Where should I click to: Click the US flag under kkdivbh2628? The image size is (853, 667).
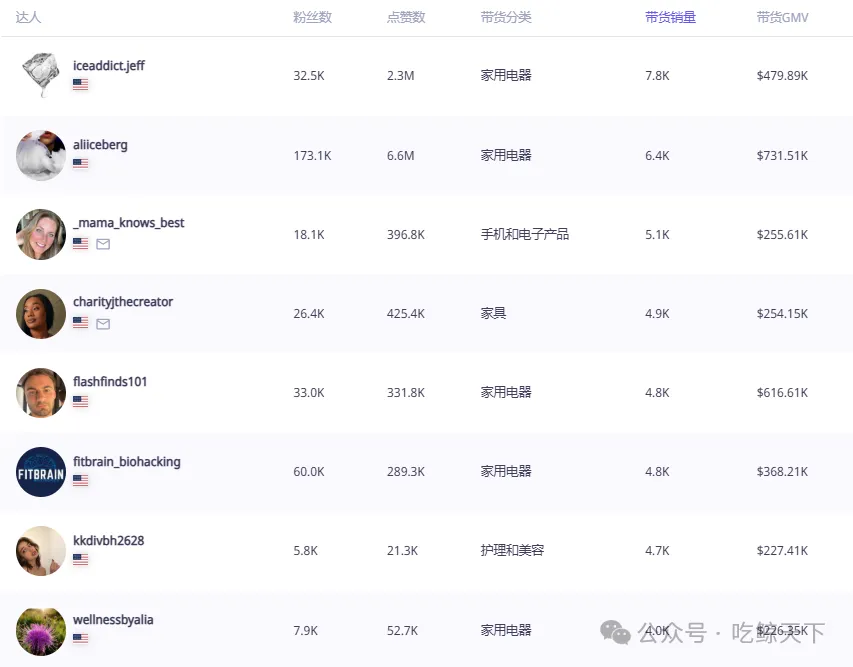81,559
